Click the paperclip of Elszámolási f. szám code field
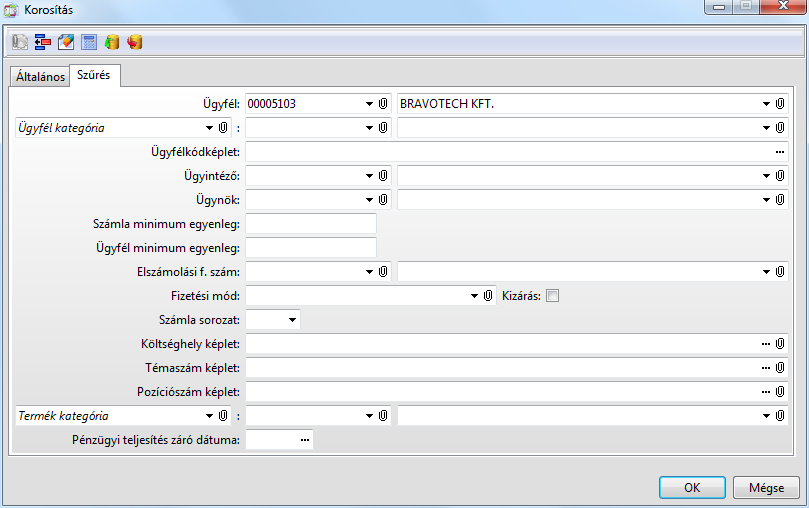The height and width of the screenshot is (508, 809). [x=383, y=271]
